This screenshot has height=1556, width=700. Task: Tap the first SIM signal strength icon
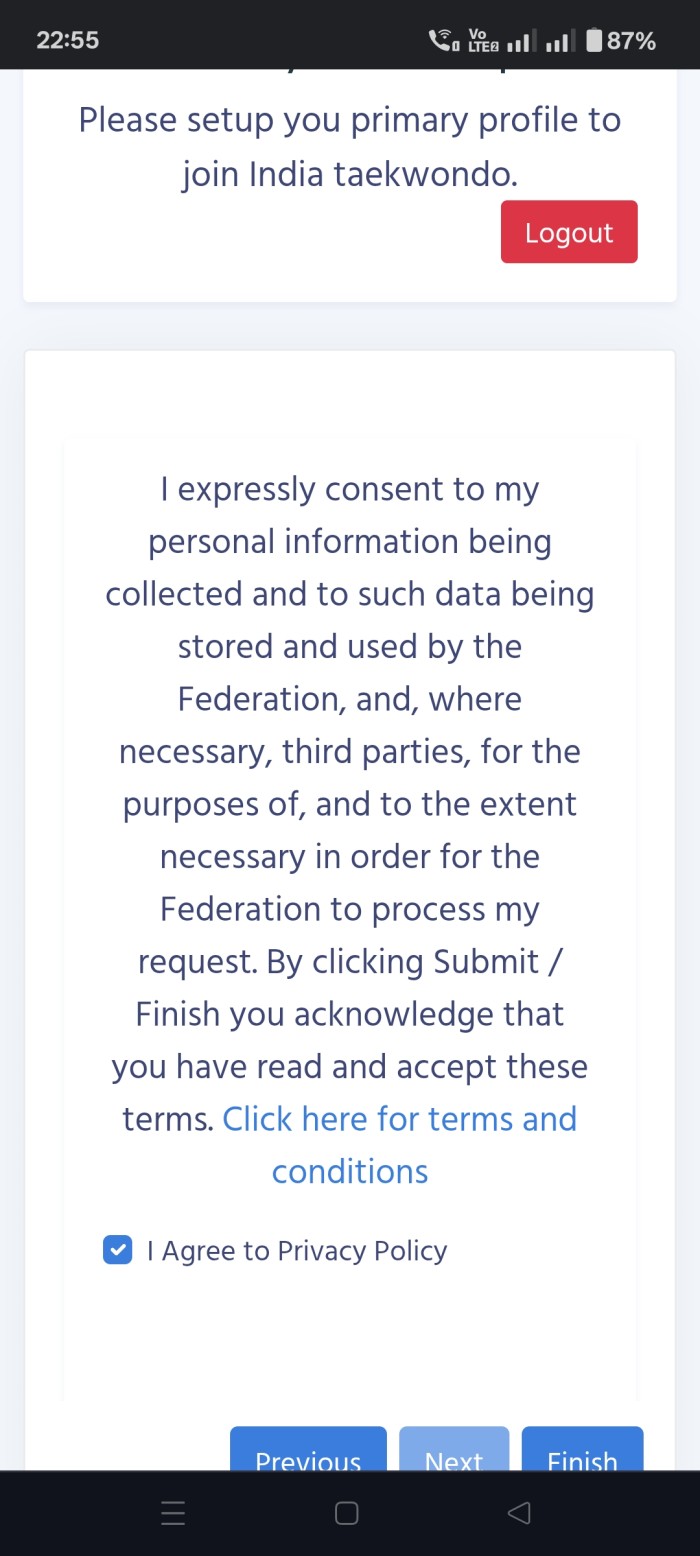tap(518, 41)
